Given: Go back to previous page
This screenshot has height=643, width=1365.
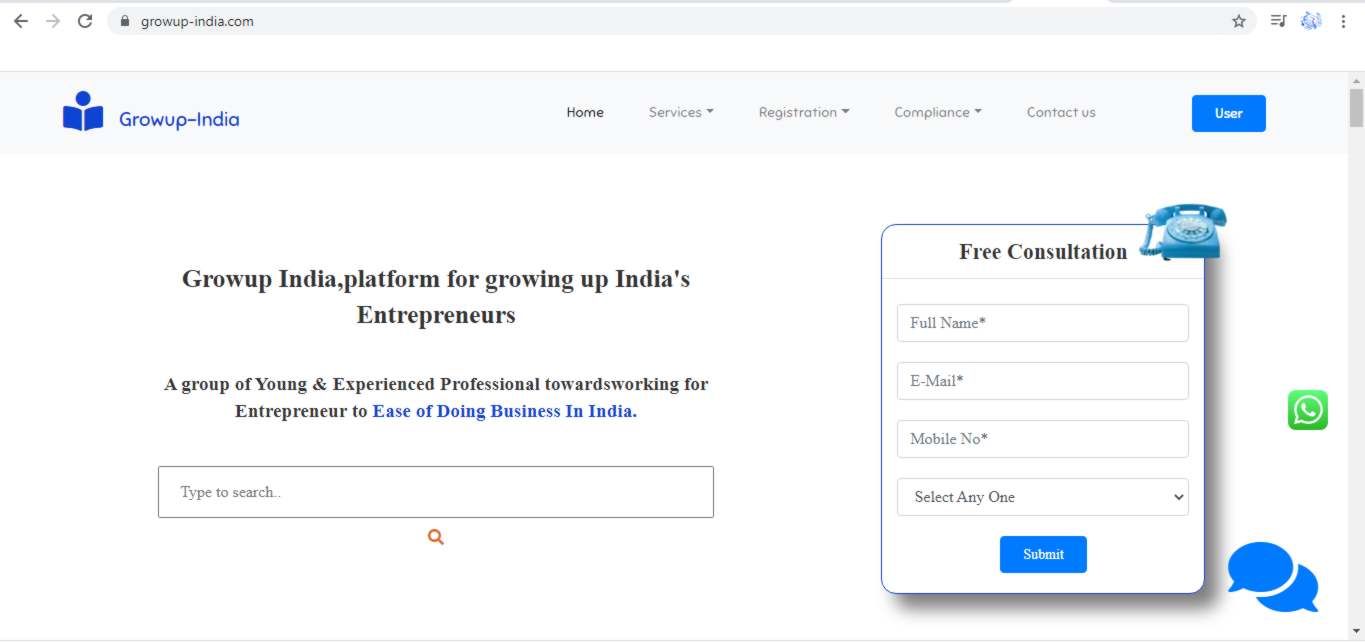Looking at the screenshot, I should pyautogui.click(x=21, y=21).
